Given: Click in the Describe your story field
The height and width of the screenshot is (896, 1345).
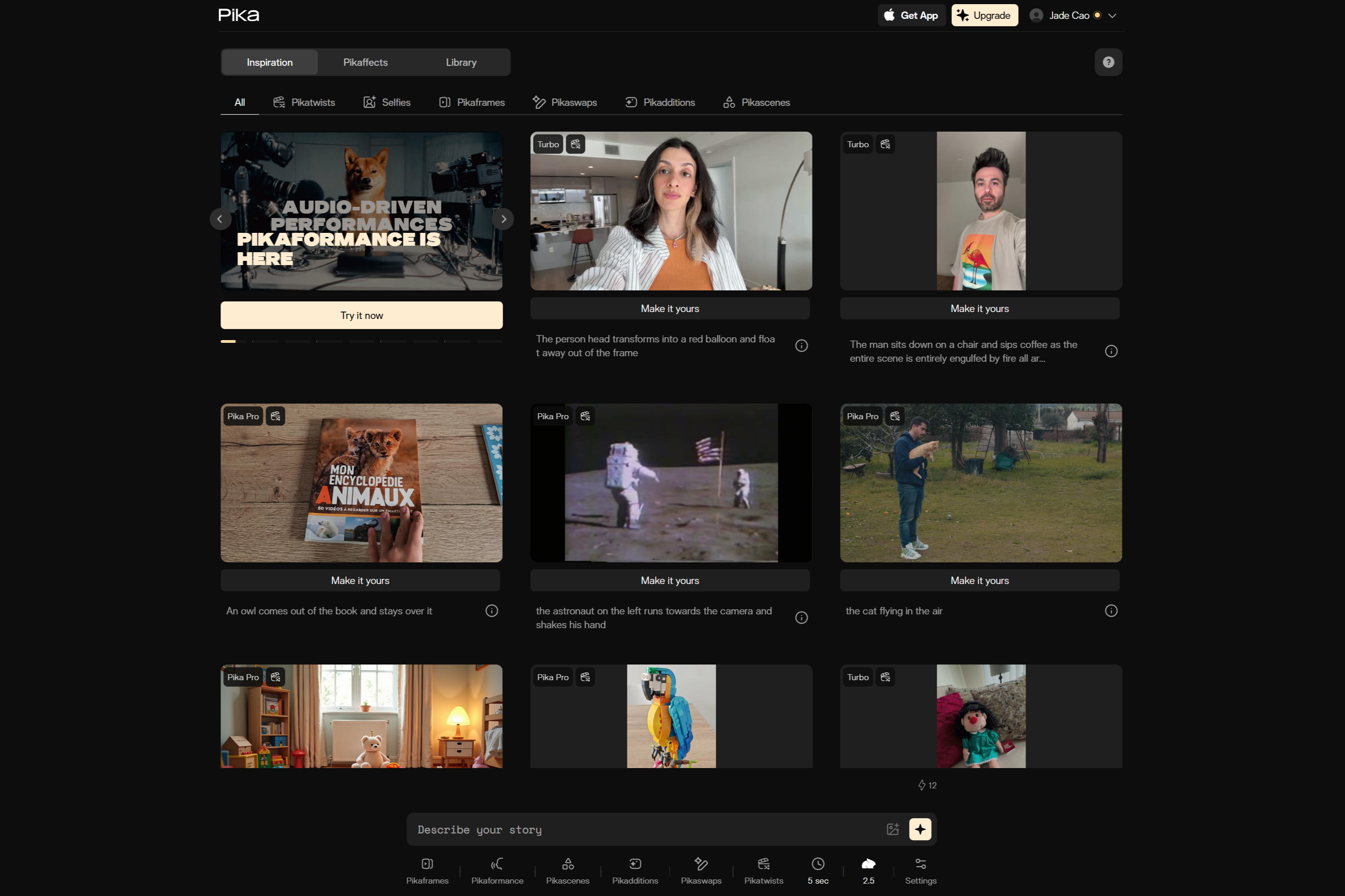Looking at the screenshot, I should point(646,830).
